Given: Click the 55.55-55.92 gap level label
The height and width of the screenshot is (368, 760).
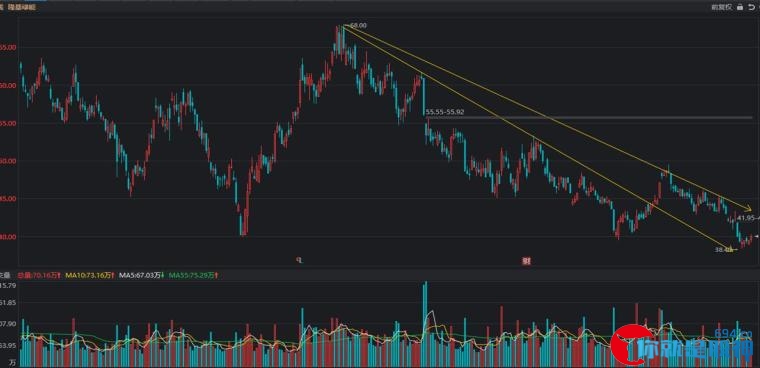Looking at the screenshot, I should click(445, 112).
